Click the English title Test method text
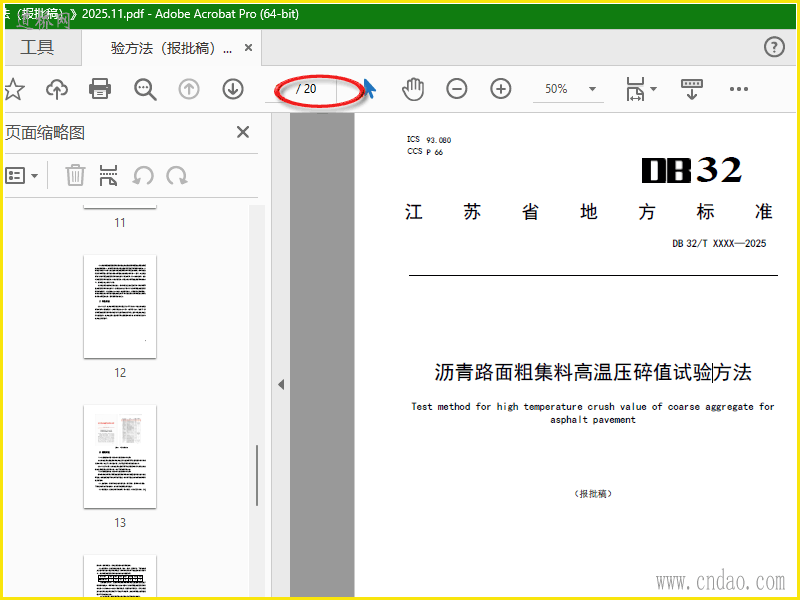This screenshot has width=800, height=600. click(x=593, y=413)
